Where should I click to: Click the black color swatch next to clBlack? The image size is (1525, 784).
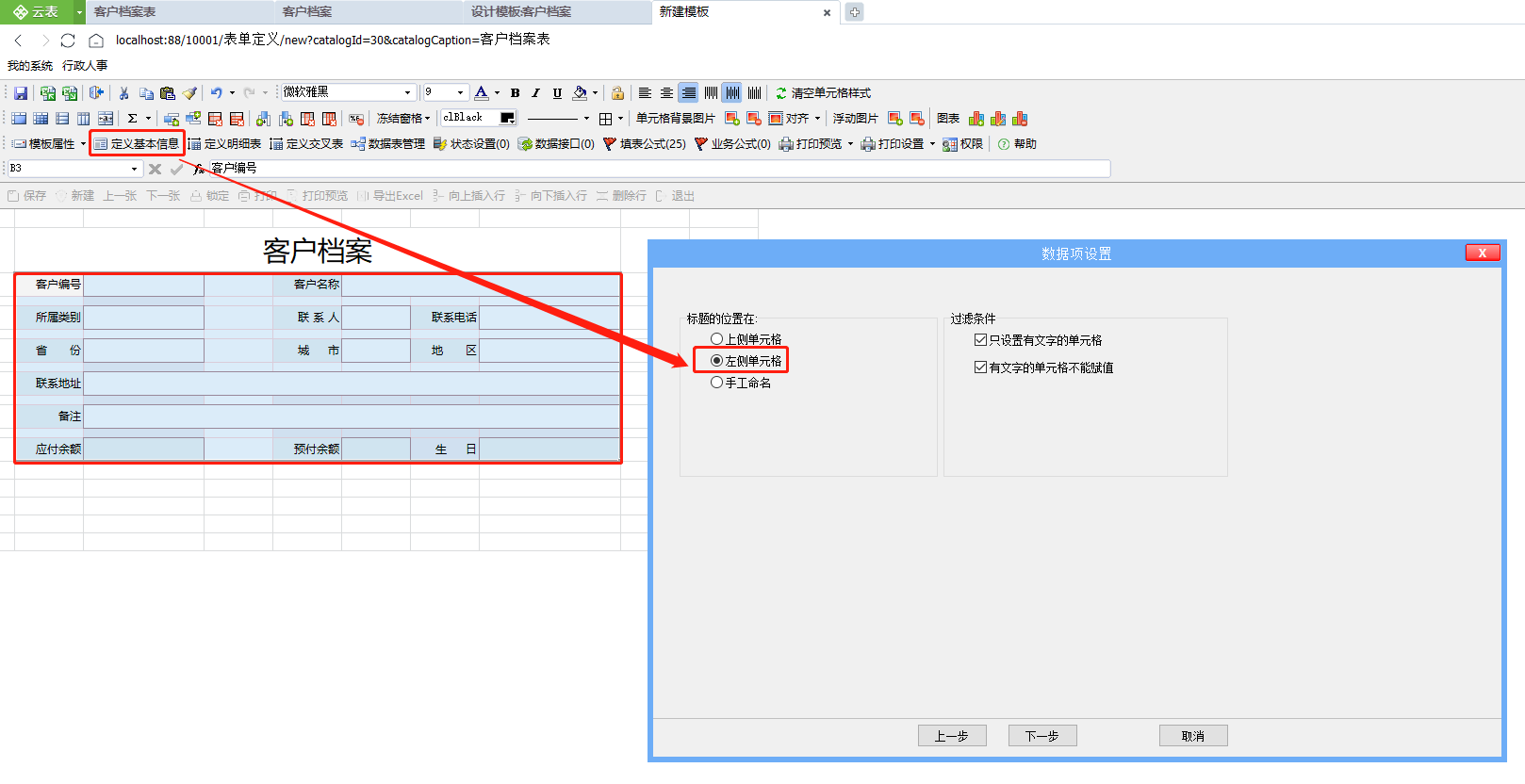click(x=507, y=118)
